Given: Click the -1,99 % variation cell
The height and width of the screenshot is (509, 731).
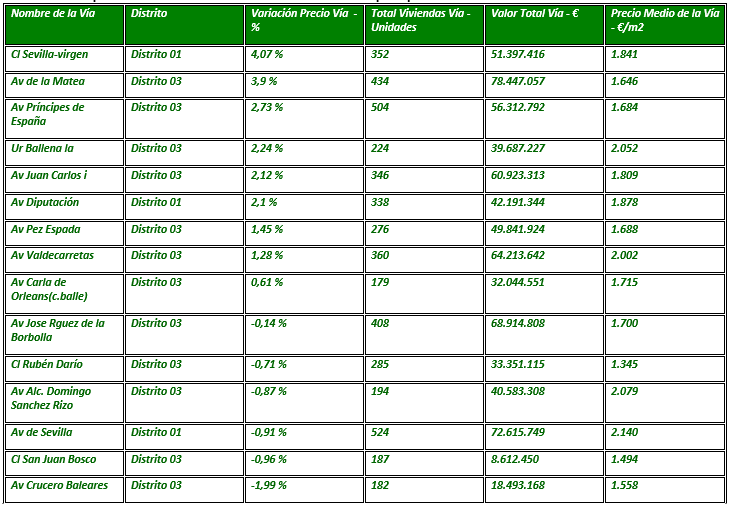Looking at the screenshot, I should (269, 485).
